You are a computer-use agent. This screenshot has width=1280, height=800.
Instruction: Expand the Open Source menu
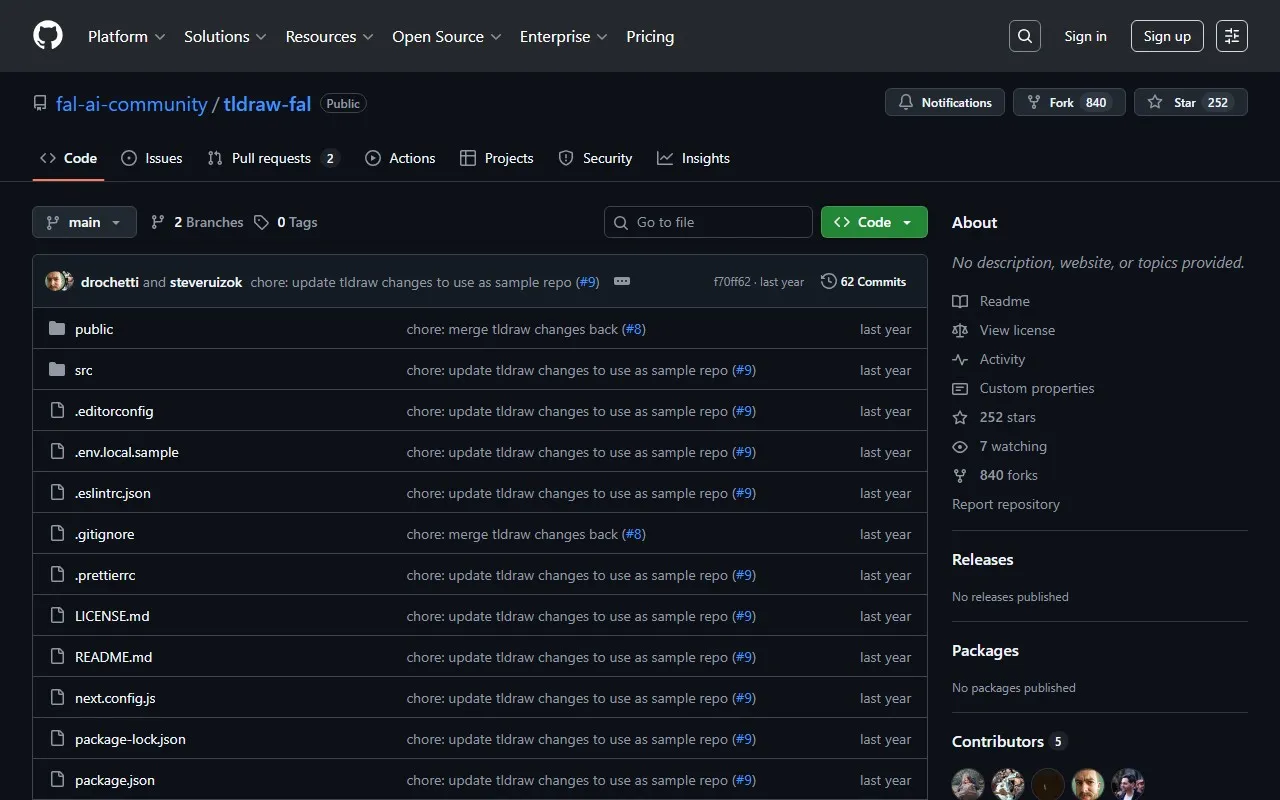click(446, 36)
